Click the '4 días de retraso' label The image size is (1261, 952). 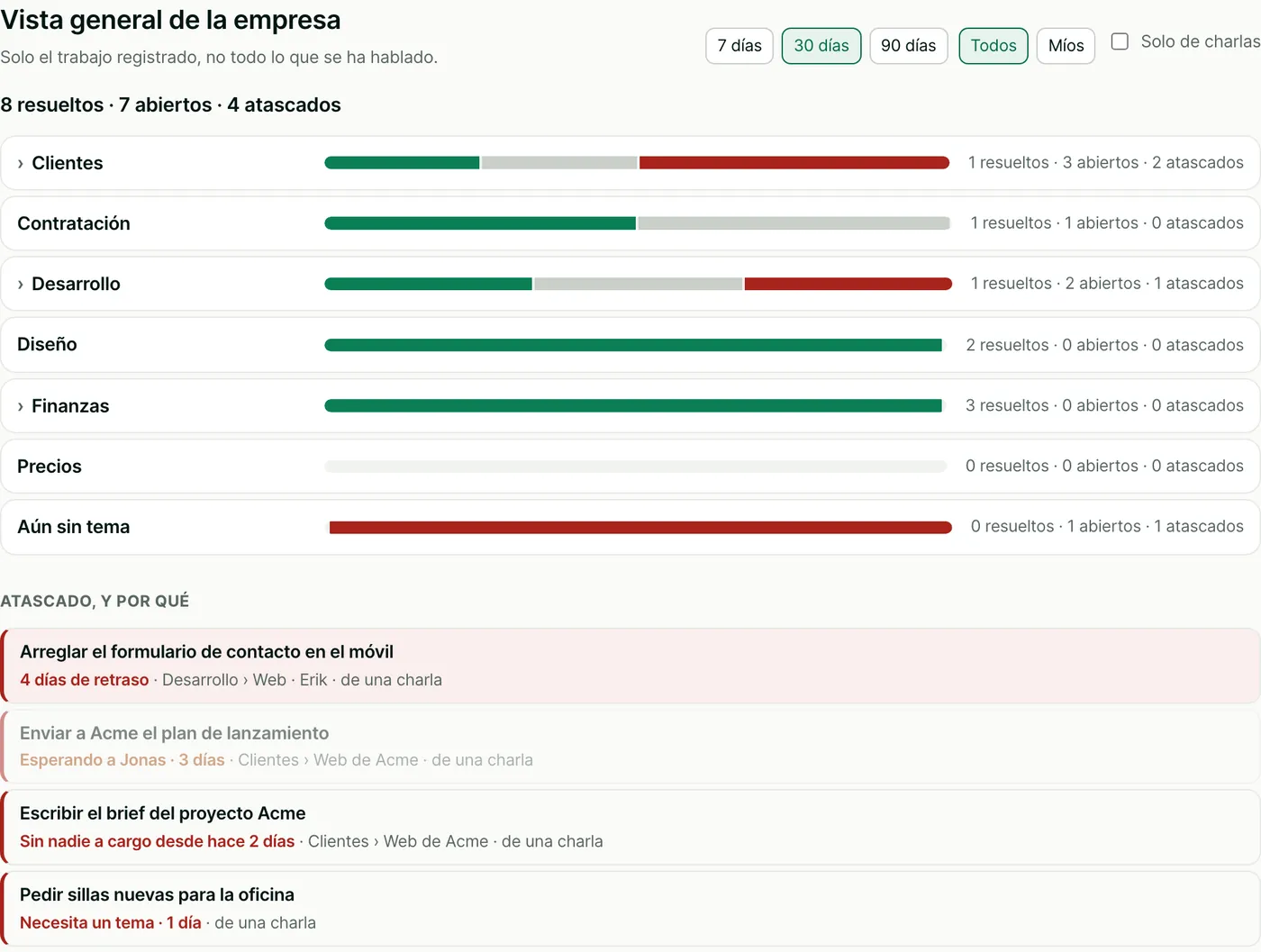(x=85, y=680)
